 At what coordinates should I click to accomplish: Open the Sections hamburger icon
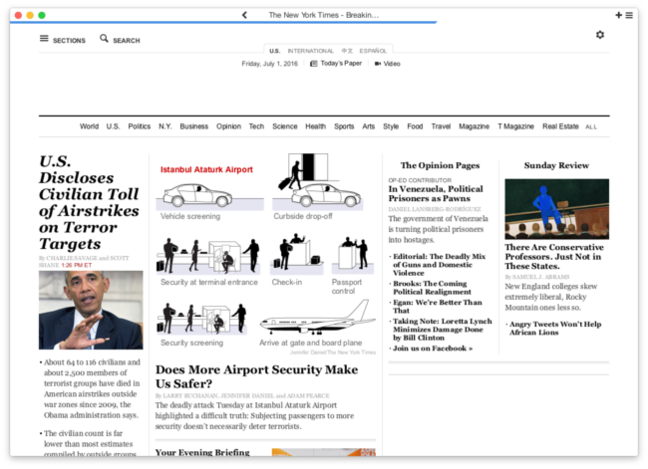pos(44,38)
